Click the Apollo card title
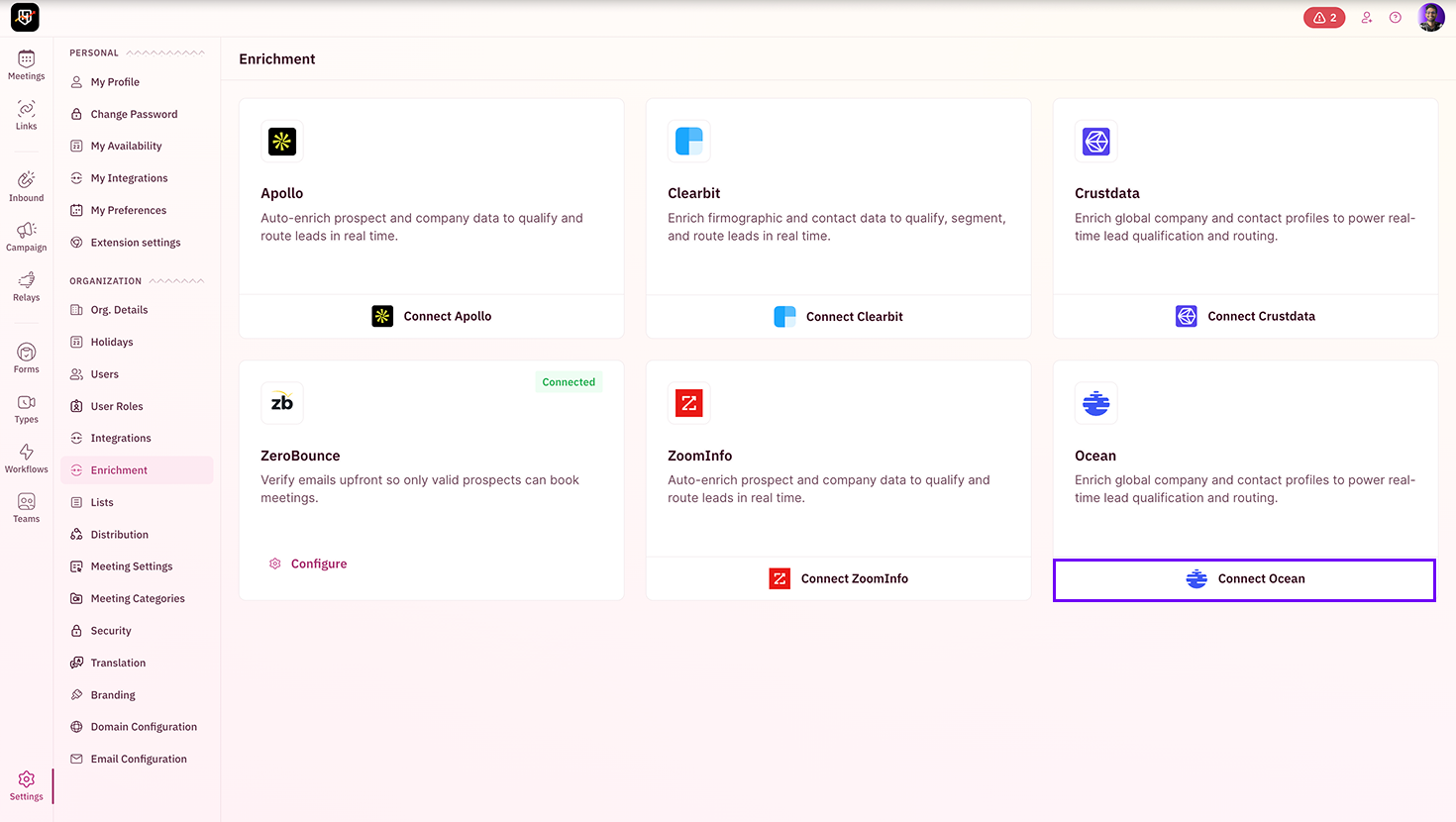The height and width of the screenshot is (822, 1456). point(282,193)
